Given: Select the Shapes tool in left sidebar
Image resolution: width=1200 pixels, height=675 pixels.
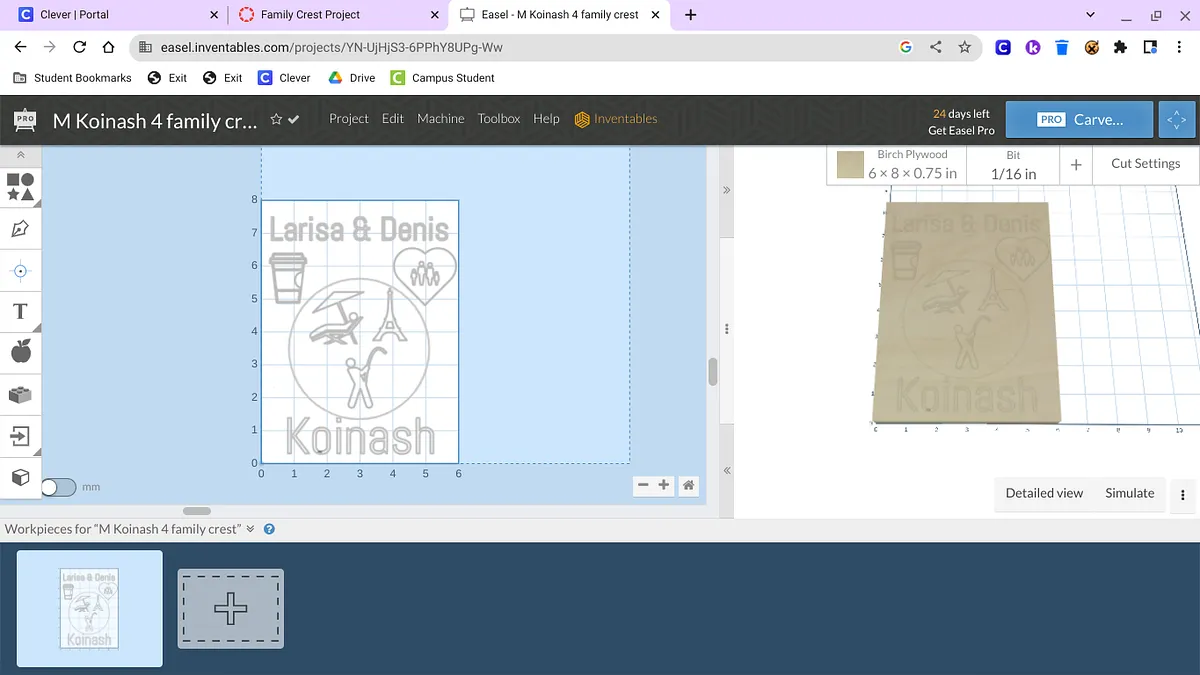Looking at the screenshot, I should point(20,186).
